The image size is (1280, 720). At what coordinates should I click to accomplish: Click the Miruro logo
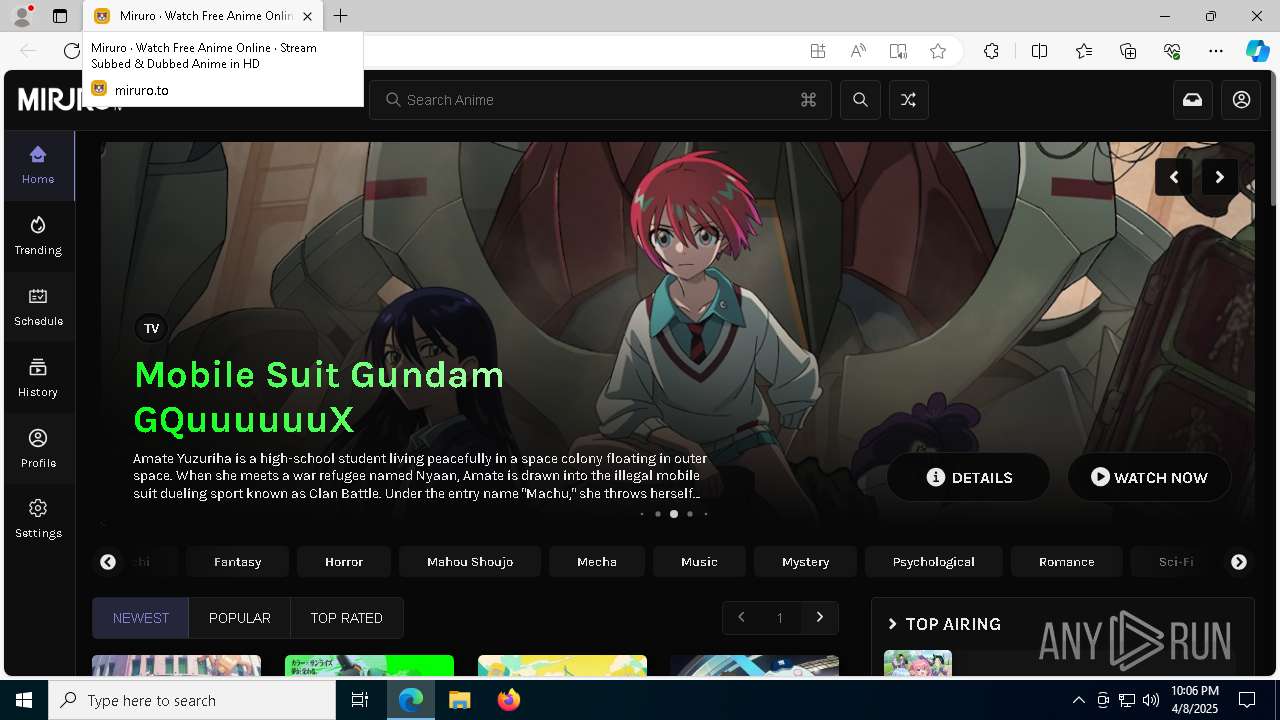pyautogui.click(x=70, y=100)
